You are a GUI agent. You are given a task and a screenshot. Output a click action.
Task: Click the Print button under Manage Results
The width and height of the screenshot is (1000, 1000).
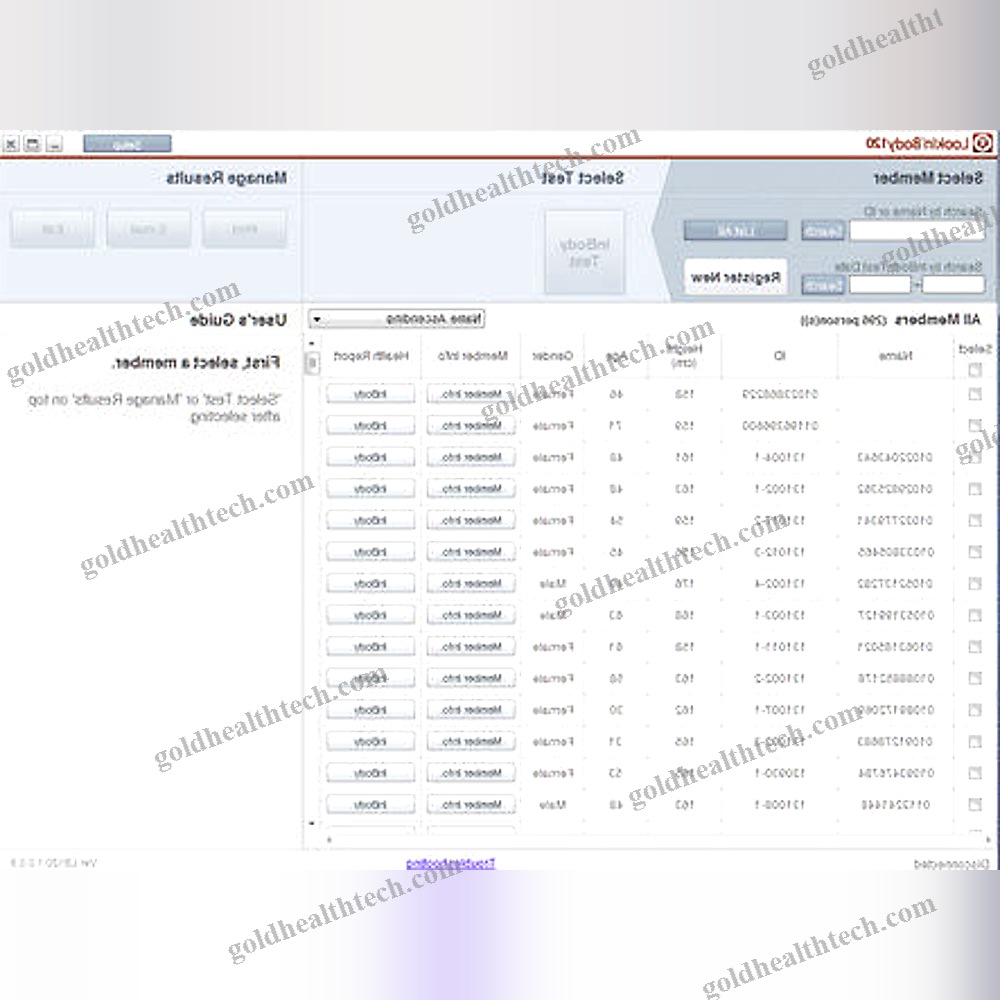tap(244, 229)
